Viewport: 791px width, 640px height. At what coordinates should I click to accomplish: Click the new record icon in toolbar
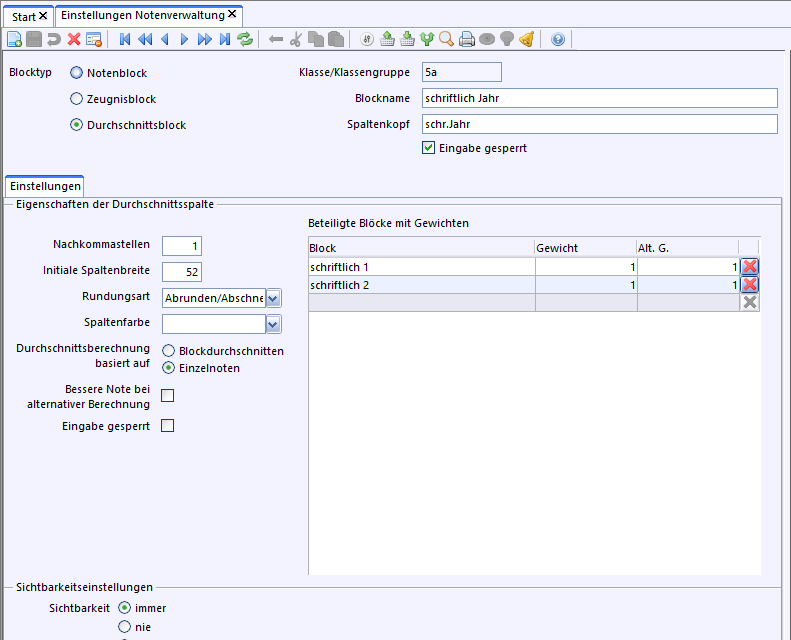pyautogui.click(x=14, y=39)
